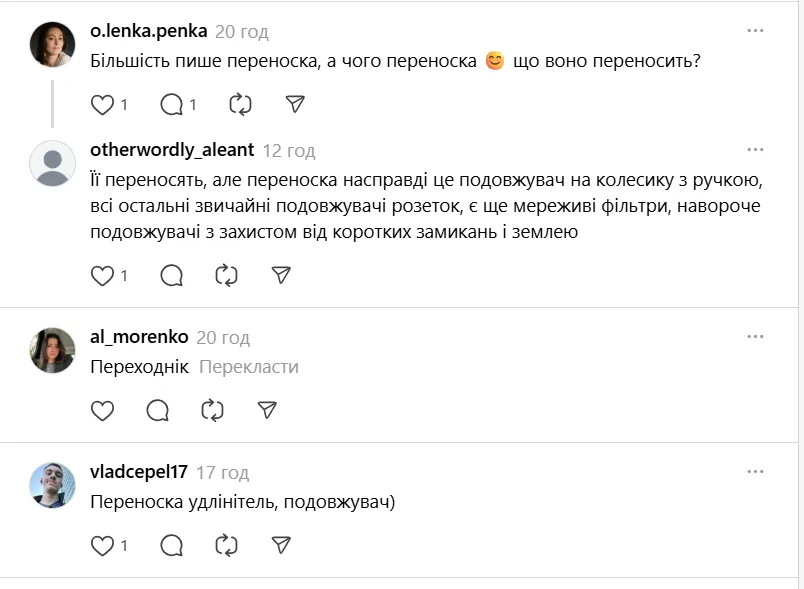Share o.lenka.penka's comment
Viewport: 804px width, 589px height.
point(294,104)
